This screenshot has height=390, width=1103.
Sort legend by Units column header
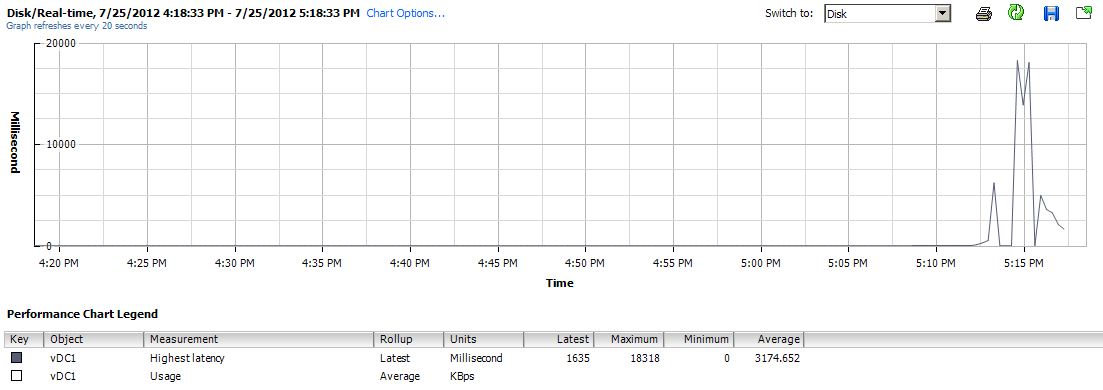484,339
